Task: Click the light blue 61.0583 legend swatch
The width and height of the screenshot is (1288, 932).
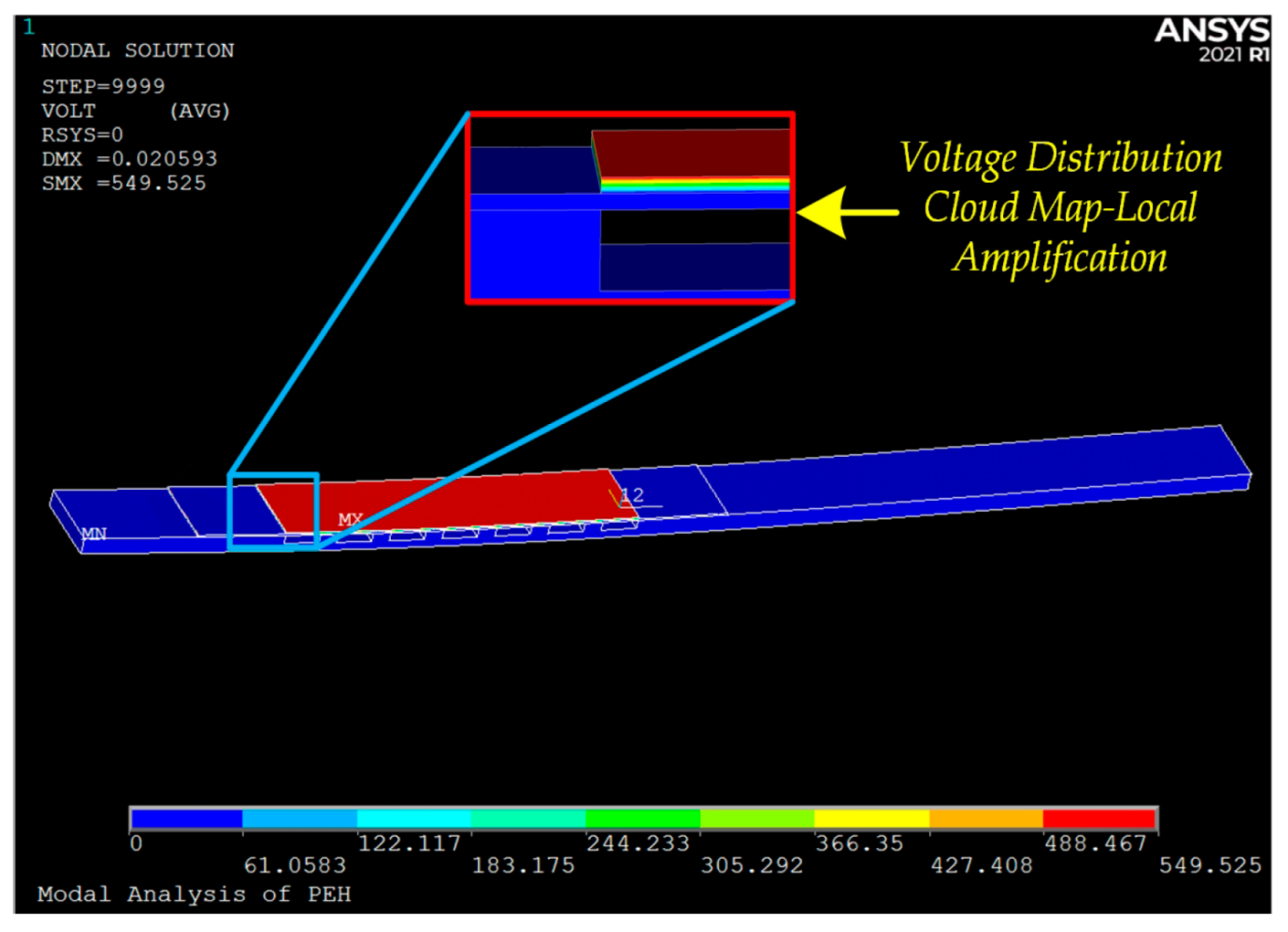Action: [x=300, y=819]
